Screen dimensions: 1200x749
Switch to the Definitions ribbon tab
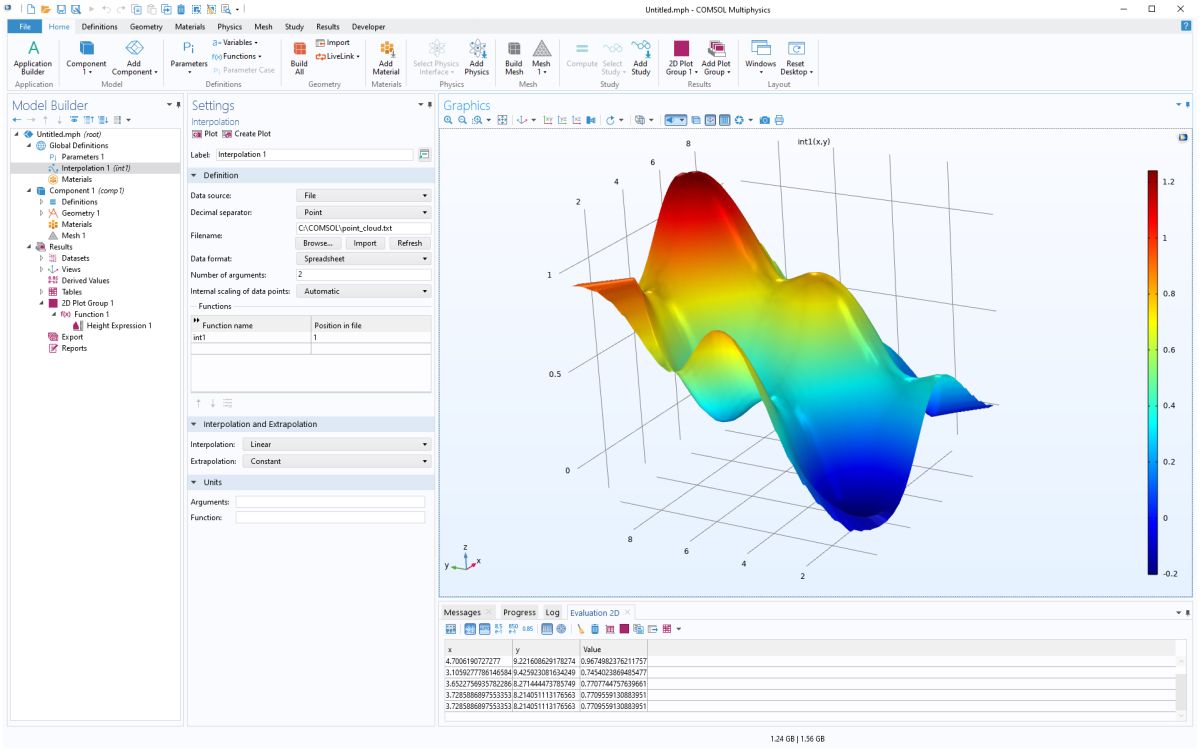coord(99,26)
